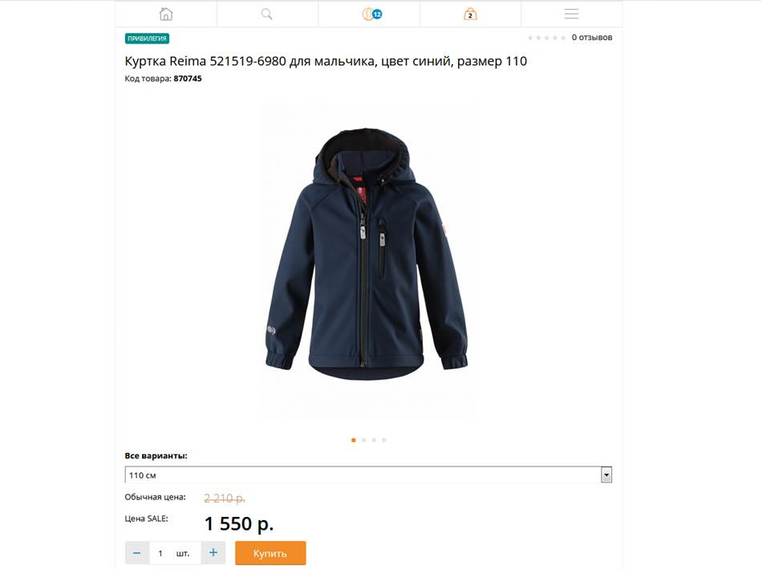770x578 pixels.
Task: Open the 0 отзывов reviews link
Action: pyautogui.click(x=592, y=37)
